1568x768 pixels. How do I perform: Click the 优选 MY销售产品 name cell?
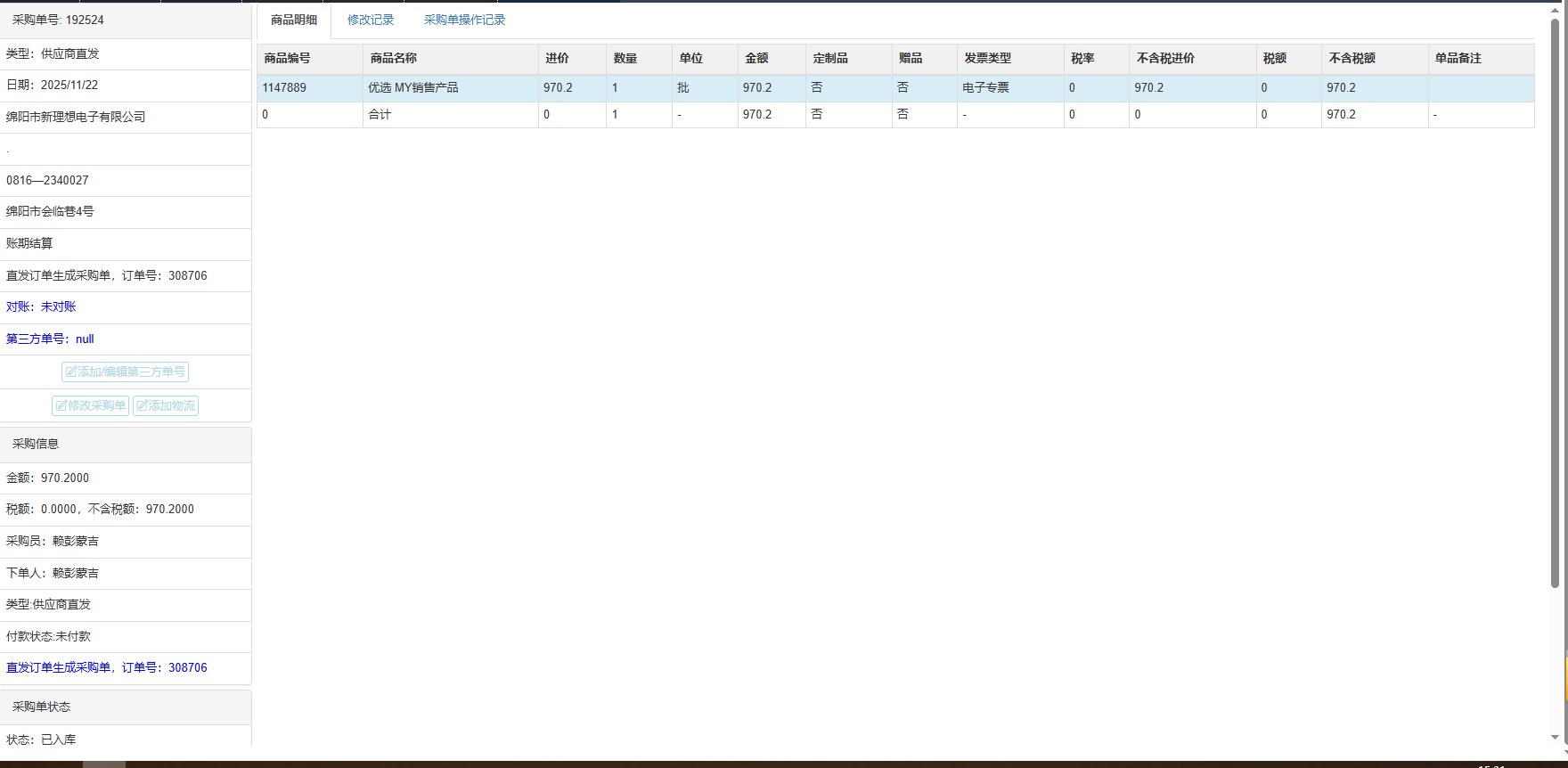tap(412, 88)
